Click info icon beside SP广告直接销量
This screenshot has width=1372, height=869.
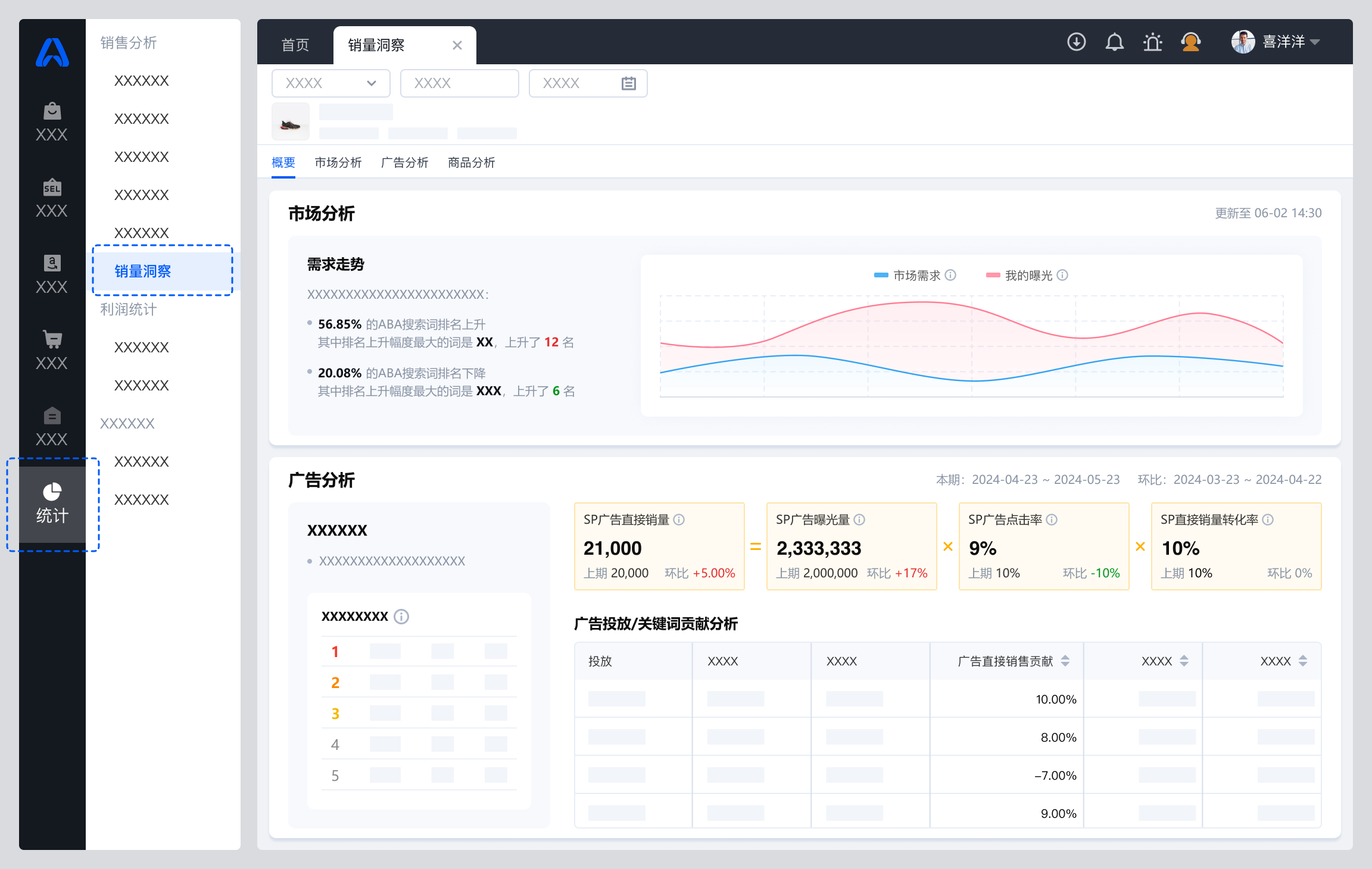pos(679,520)
